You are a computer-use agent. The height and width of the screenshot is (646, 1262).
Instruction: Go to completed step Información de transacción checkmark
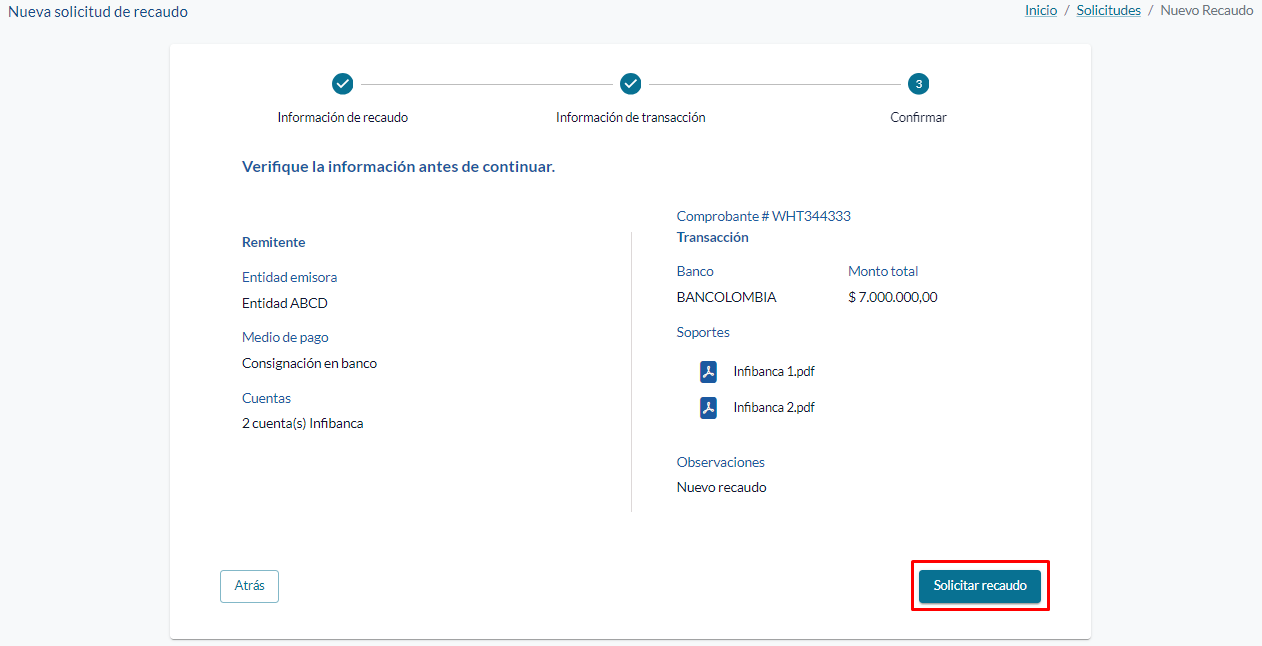click(x=630, y=84)
